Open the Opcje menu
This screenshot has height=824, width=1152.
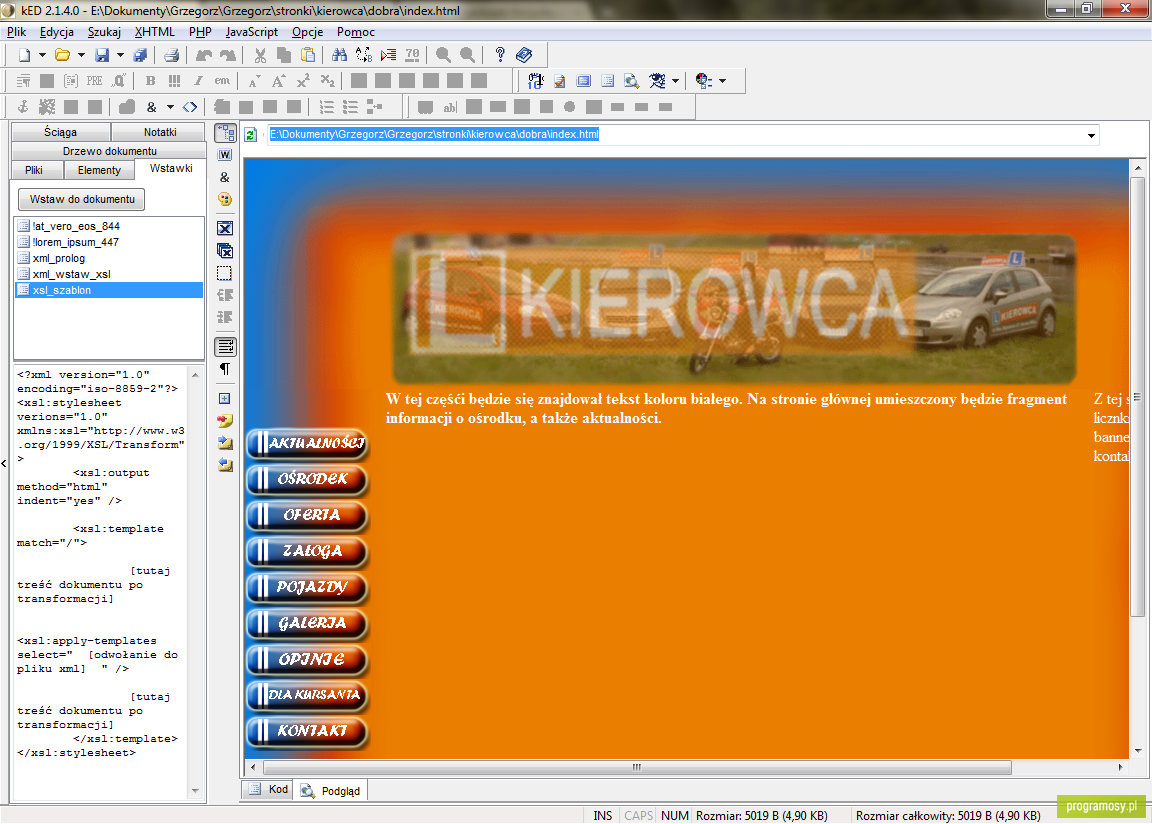pyautogui.click(x=307, y=32)
